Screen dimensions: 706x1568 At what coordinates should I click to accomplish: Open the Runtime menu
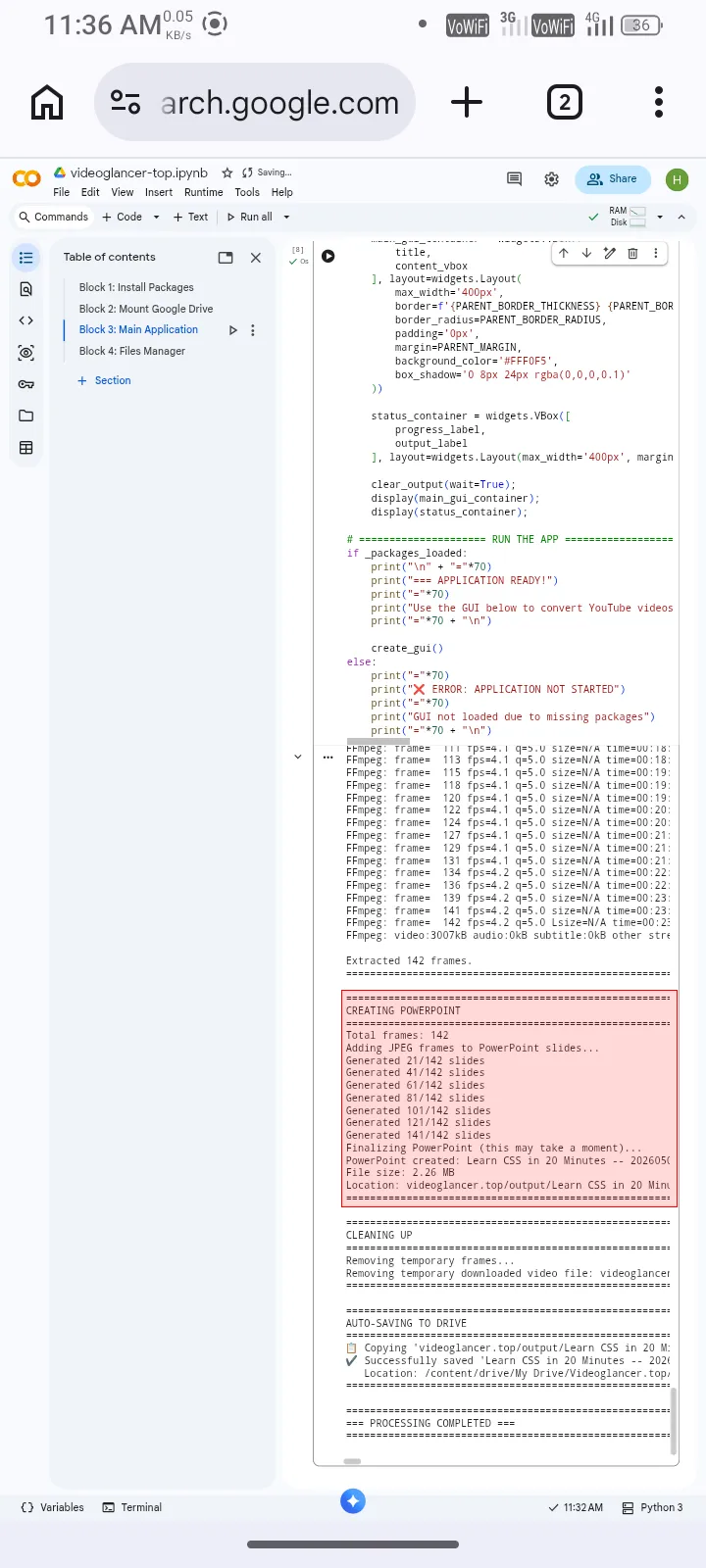[204, 192]
